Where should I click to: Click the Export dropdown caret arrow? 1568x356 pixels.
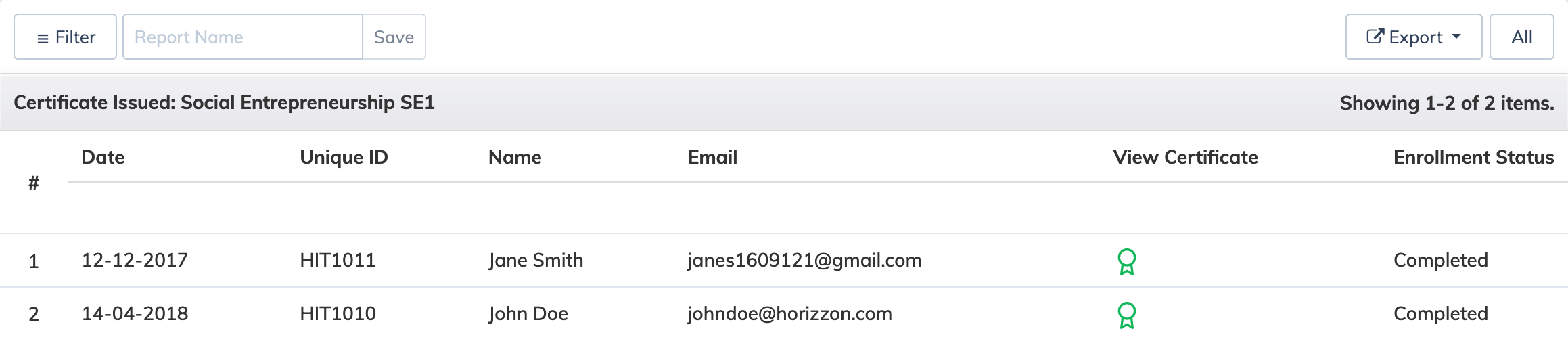pyautogui.click(x=1456, y=37)
